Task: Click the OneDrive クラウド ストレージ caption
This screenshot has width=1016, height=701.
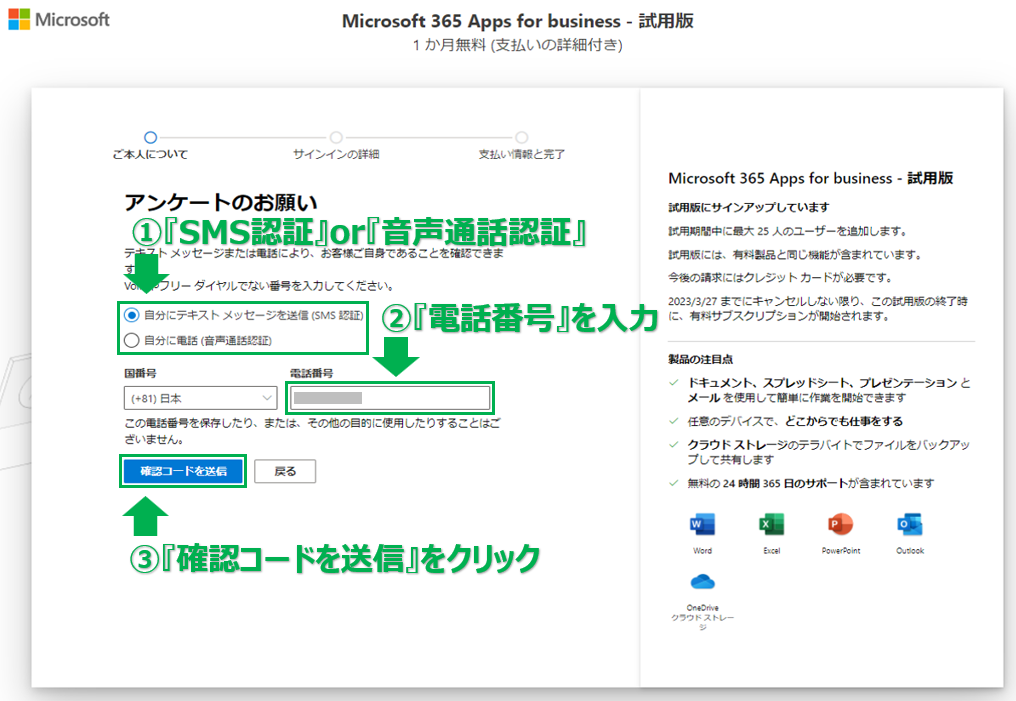Action: [x=702, y=617]
